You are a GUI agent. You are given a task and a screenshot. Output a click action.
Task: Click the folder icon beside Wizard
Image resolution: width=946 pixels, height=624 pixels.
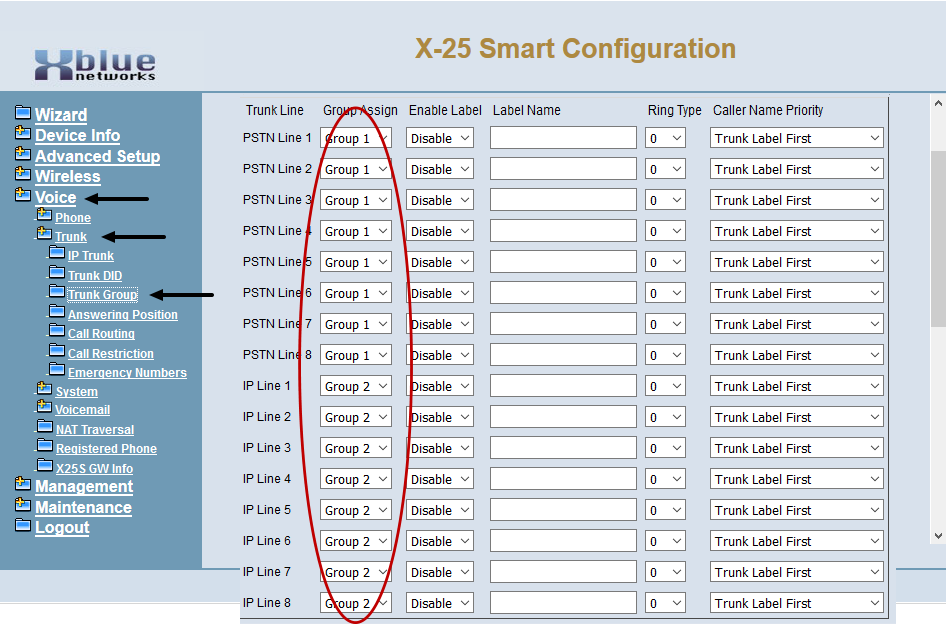[x=23, y=112]
